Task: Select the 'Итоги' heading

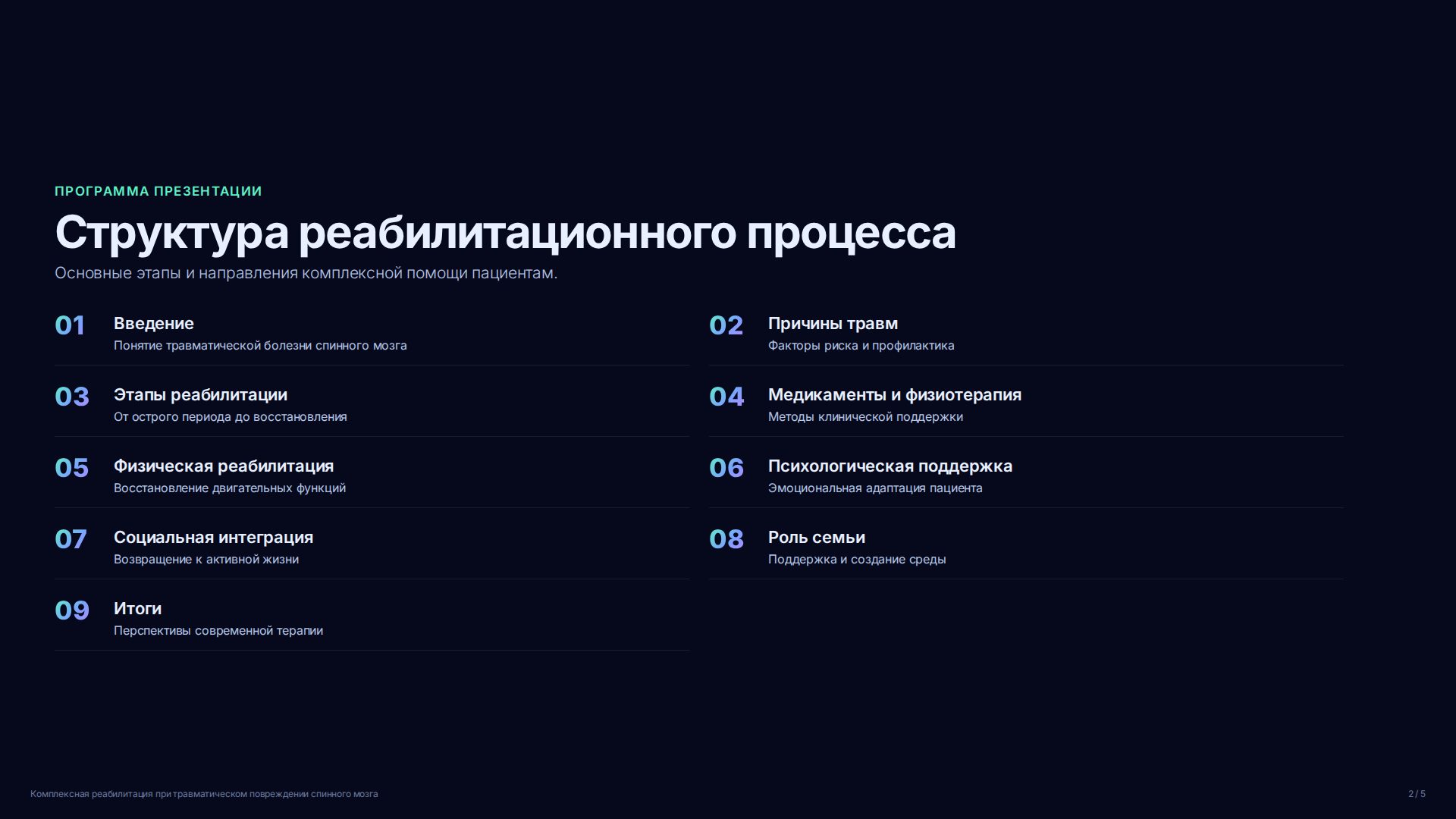Action: tap(137, 609)
